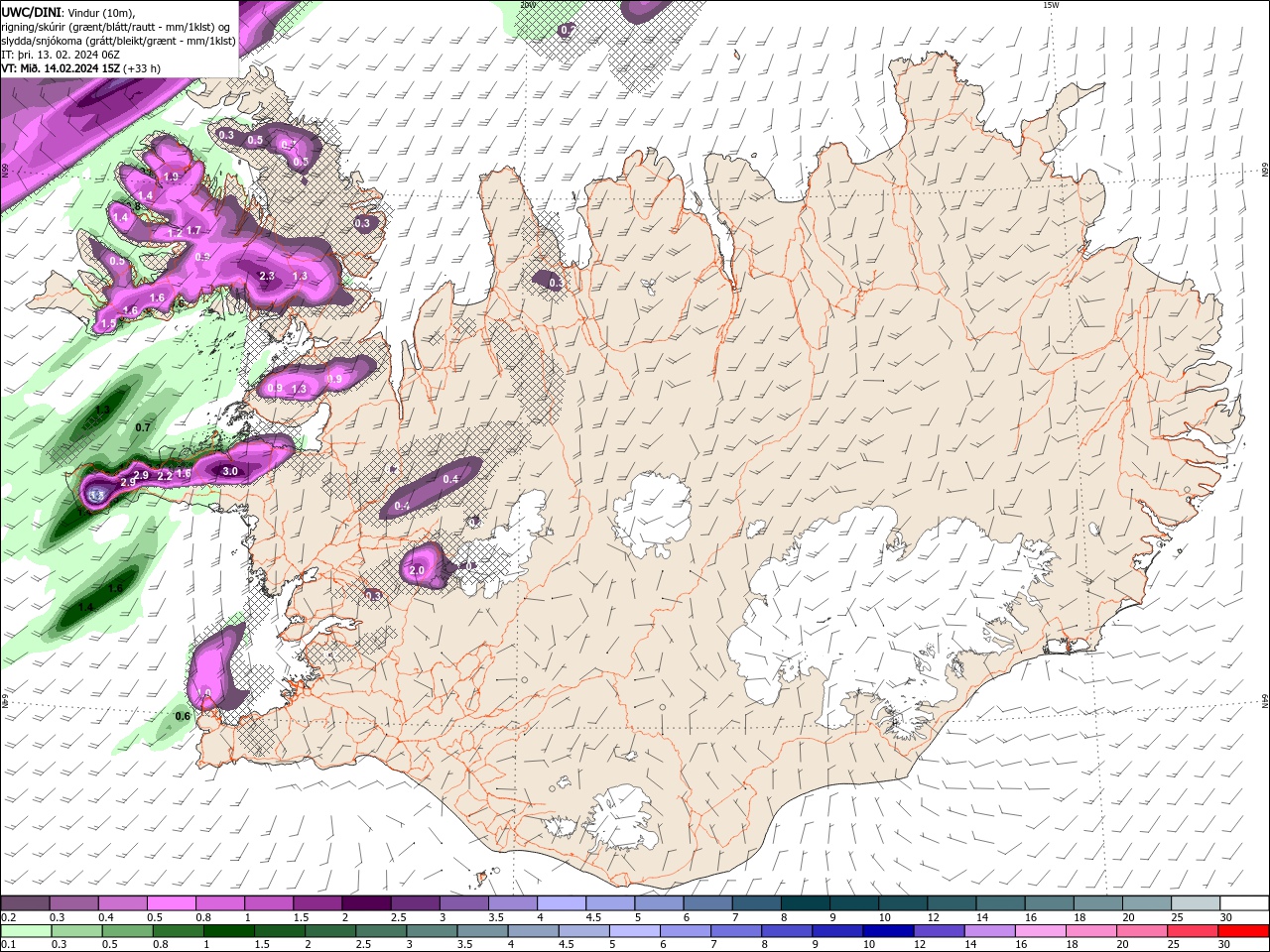
Task: Pick rain legend swatch between 14 and 16
Action: coord(989,931)
